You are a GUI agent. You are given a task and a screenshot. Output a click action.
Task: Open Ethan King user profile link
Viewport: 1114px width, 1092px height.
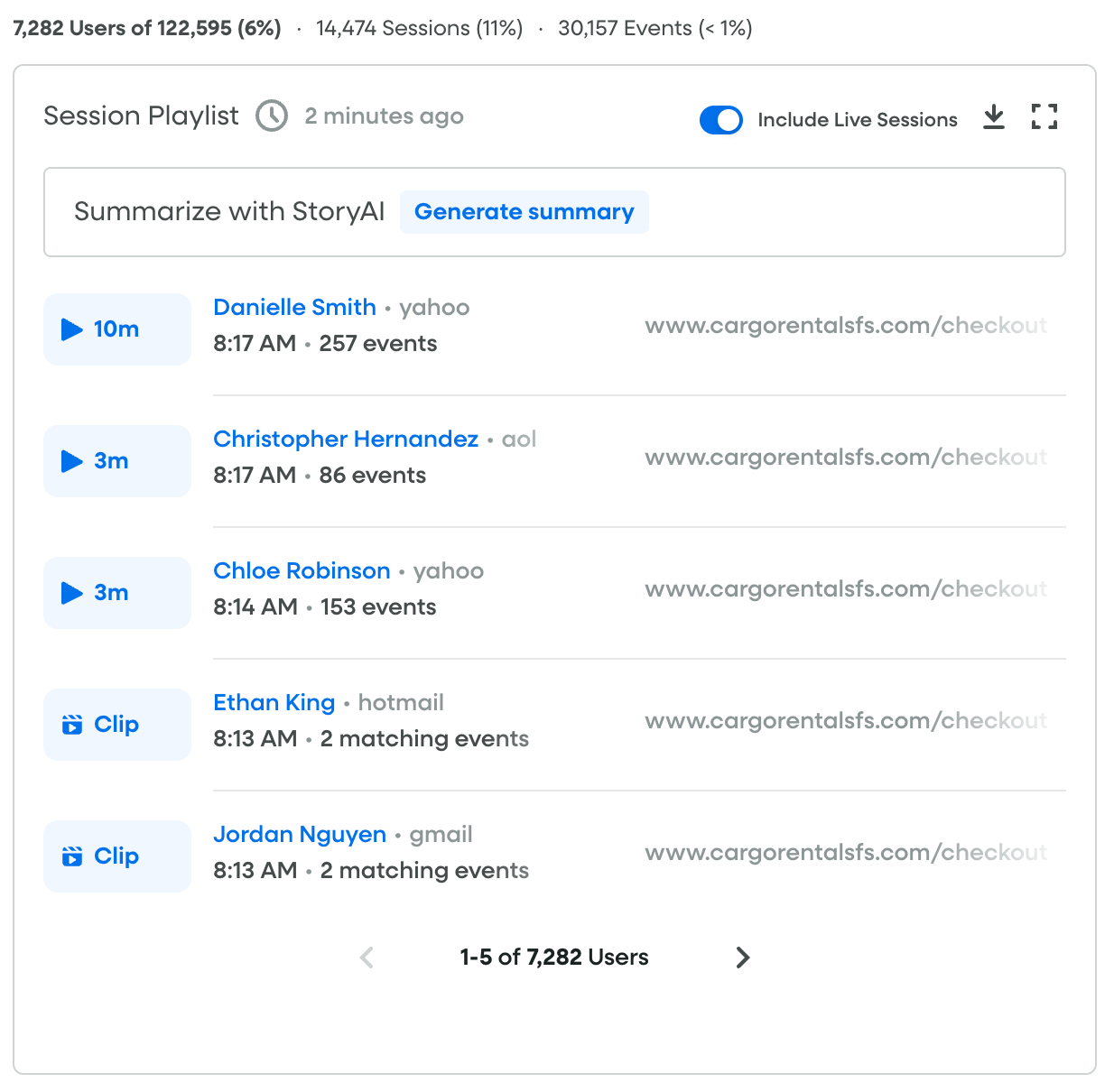coord(274,703)
